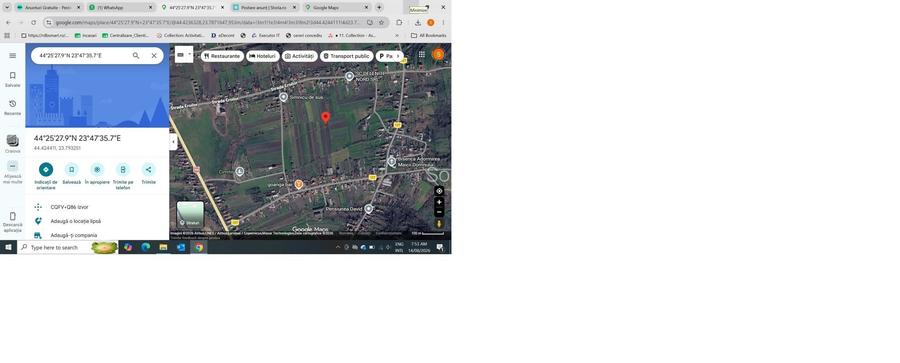
Task: Click the Trimite share icon
Action: pos(148,169)
